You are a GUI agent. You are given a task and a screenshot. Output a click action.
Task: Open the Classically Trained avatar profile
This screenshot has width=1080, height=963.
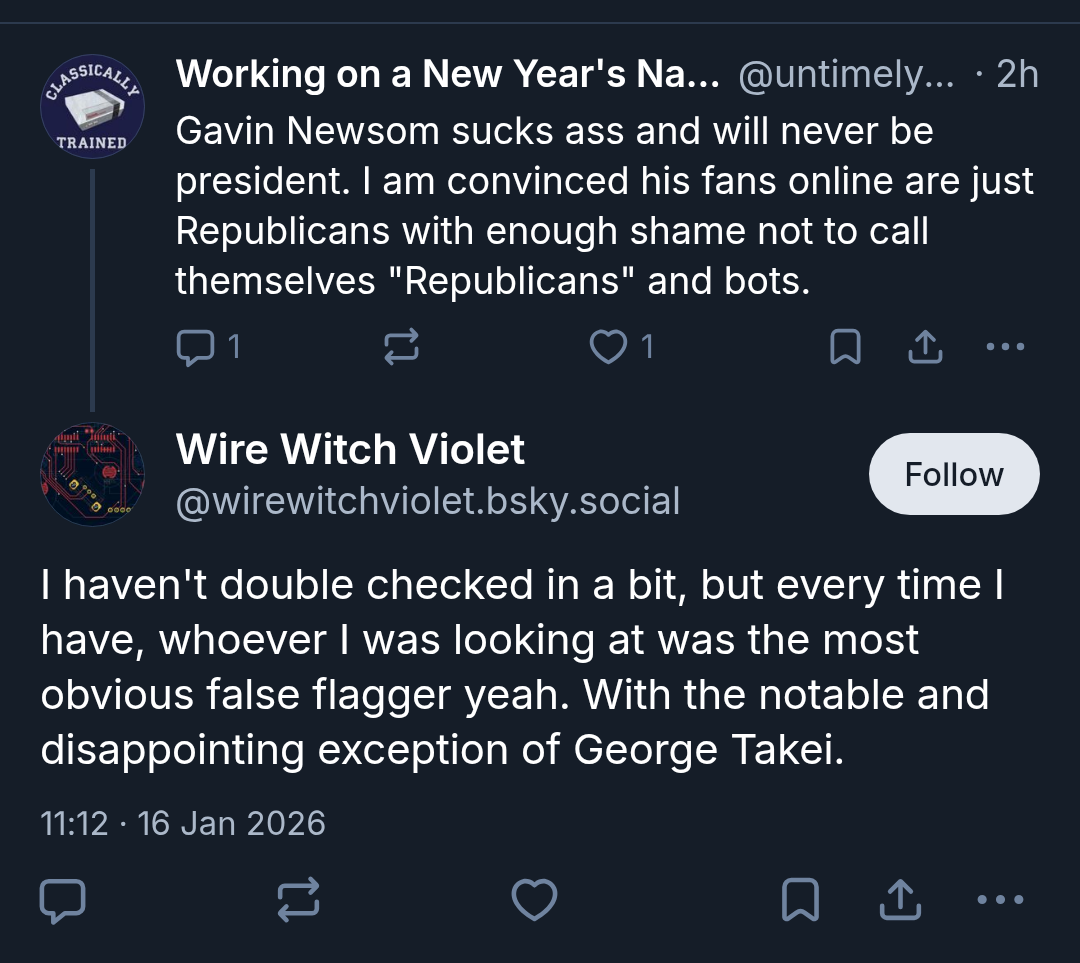(92, 106)
